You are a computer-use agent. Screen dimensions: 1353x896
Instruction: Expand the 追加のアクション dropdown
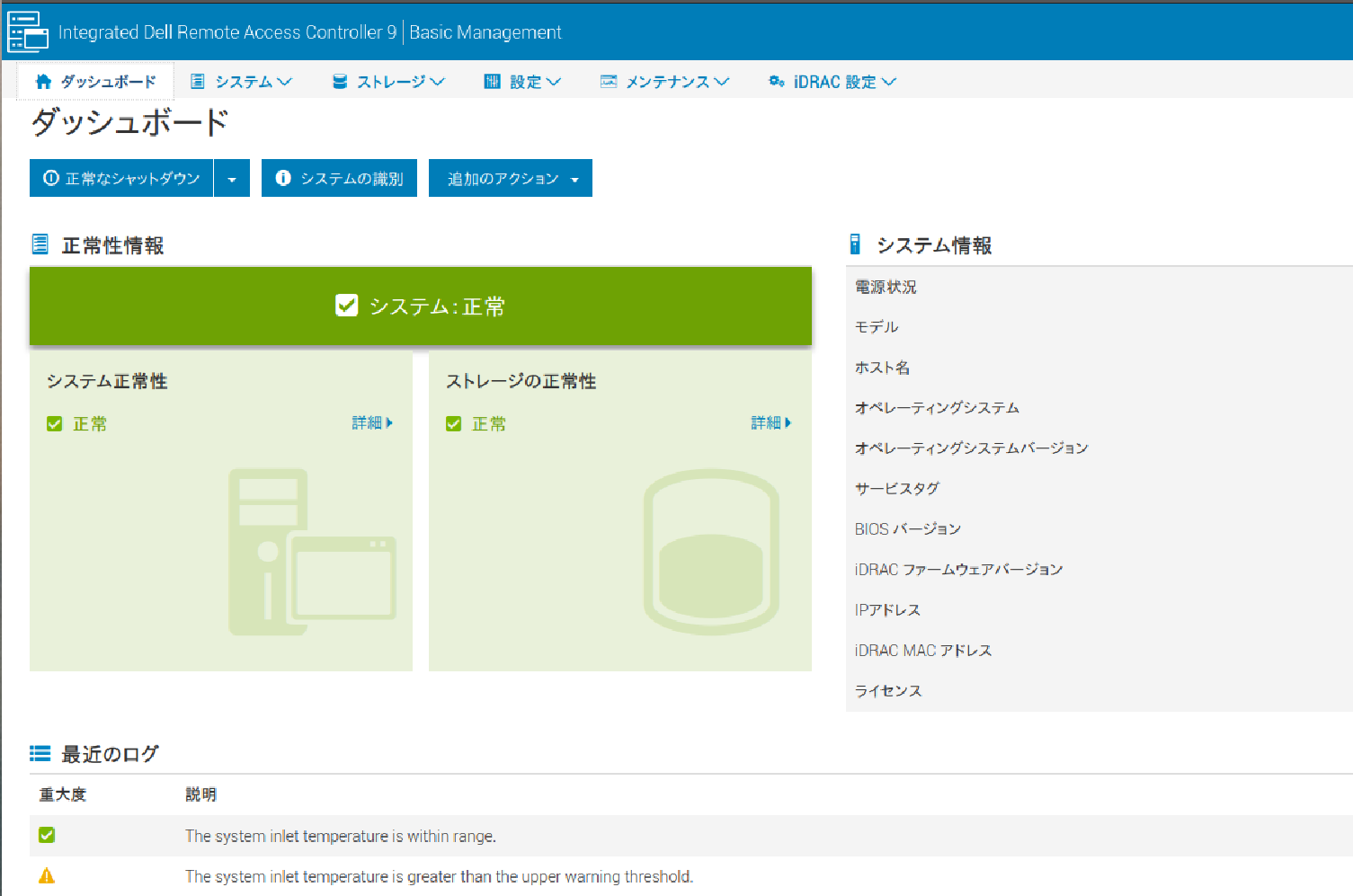pyautogui.click(x=511, y=179)
